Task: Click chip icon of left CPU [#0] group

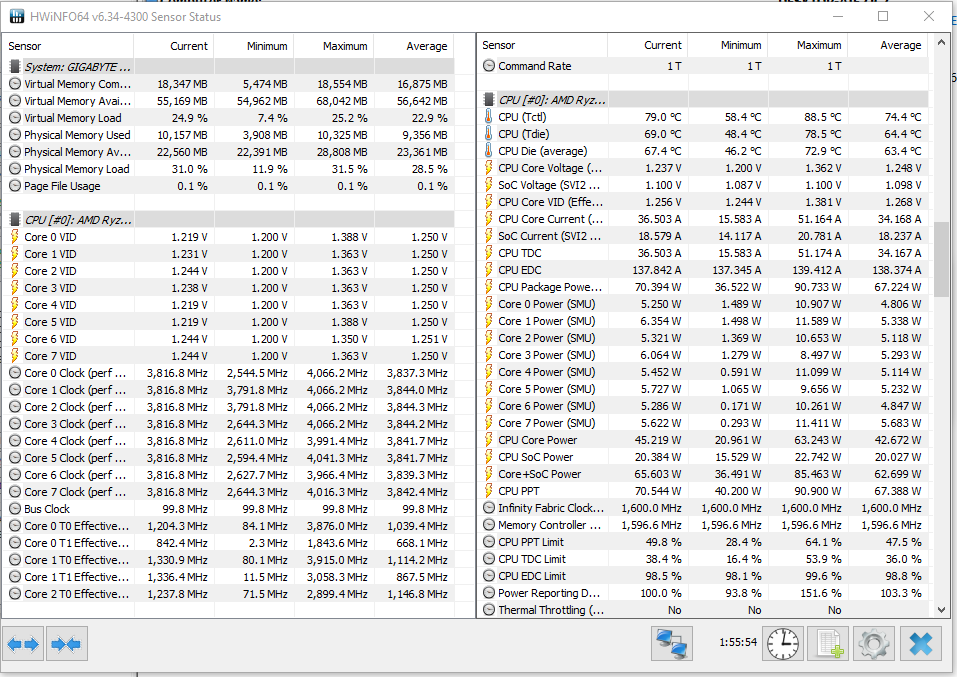Action: (15, 220)
